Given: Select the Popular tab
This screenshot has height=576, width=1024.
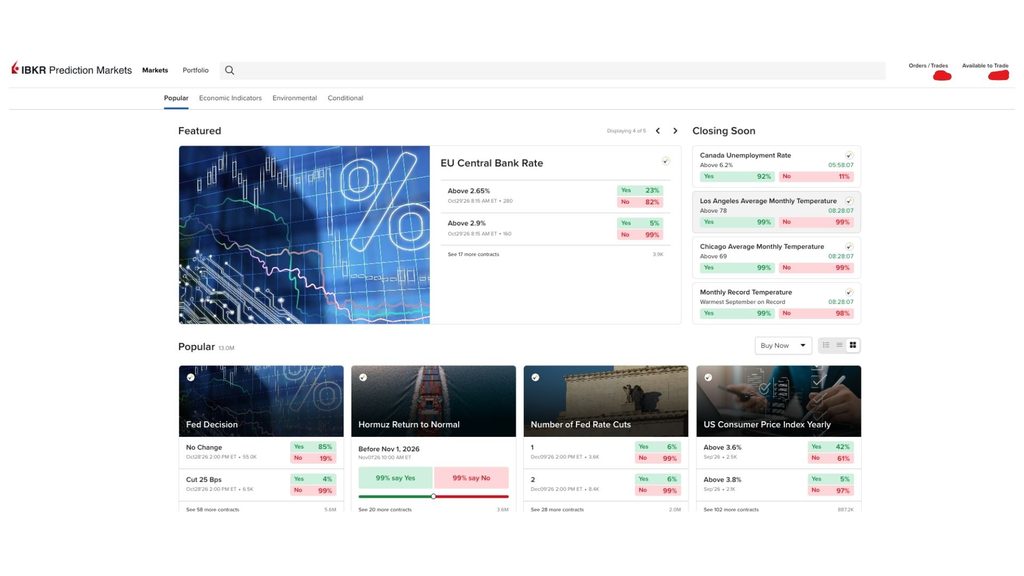Looking at the screenshot, I should [x=176, y=98].
